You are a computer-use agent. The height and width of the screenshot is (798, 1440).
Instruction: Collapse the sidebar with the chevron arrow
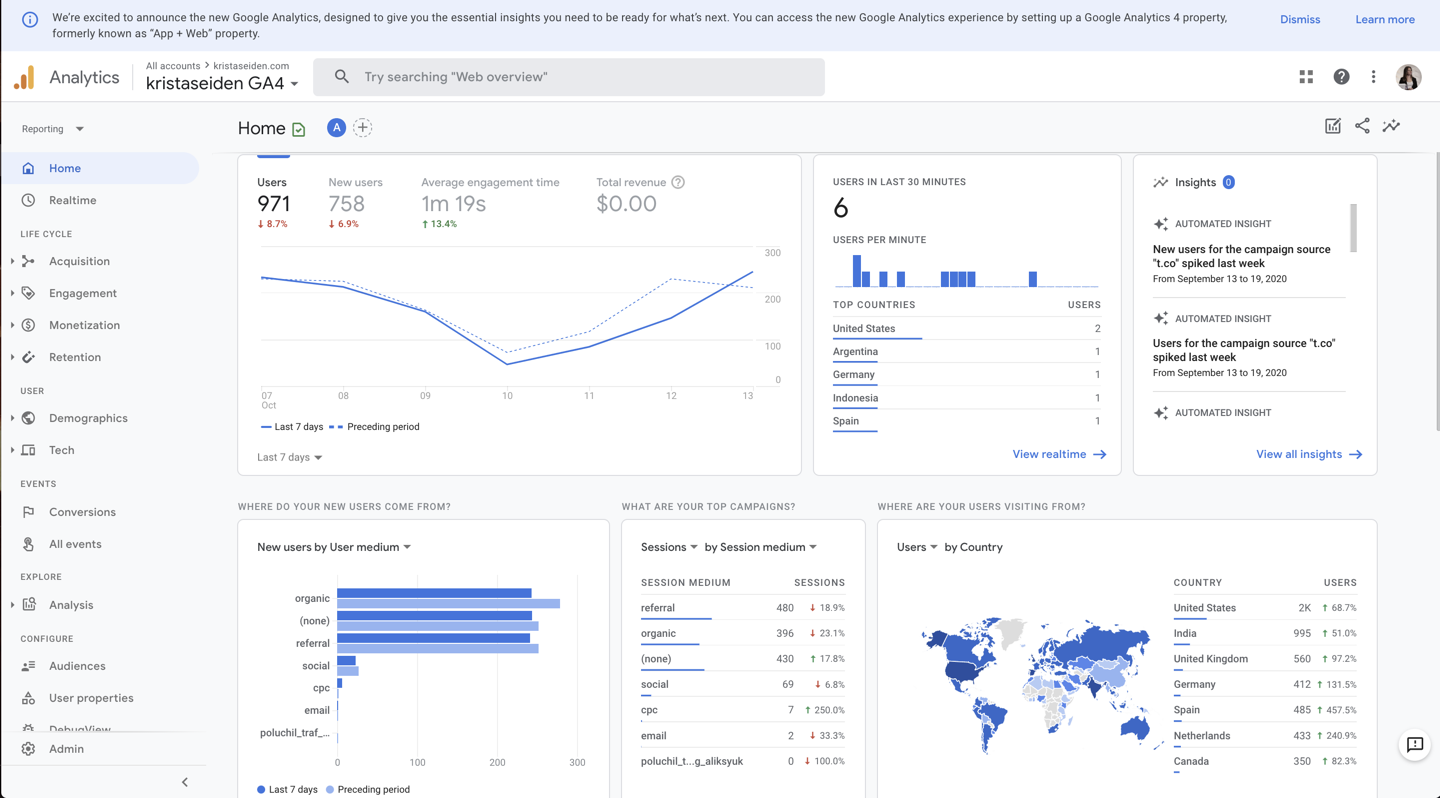point(185,782)
